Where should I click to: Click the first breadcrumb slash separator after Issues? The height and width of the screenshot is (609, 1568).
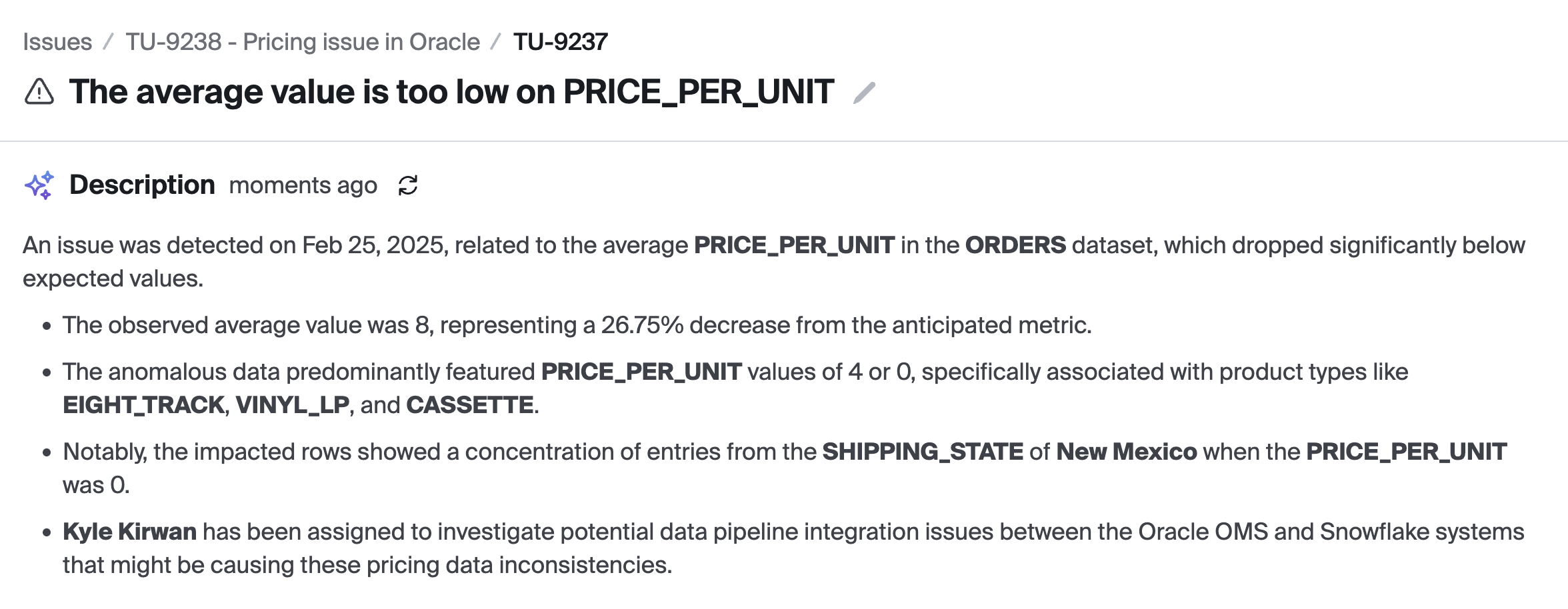coord(108,42)
